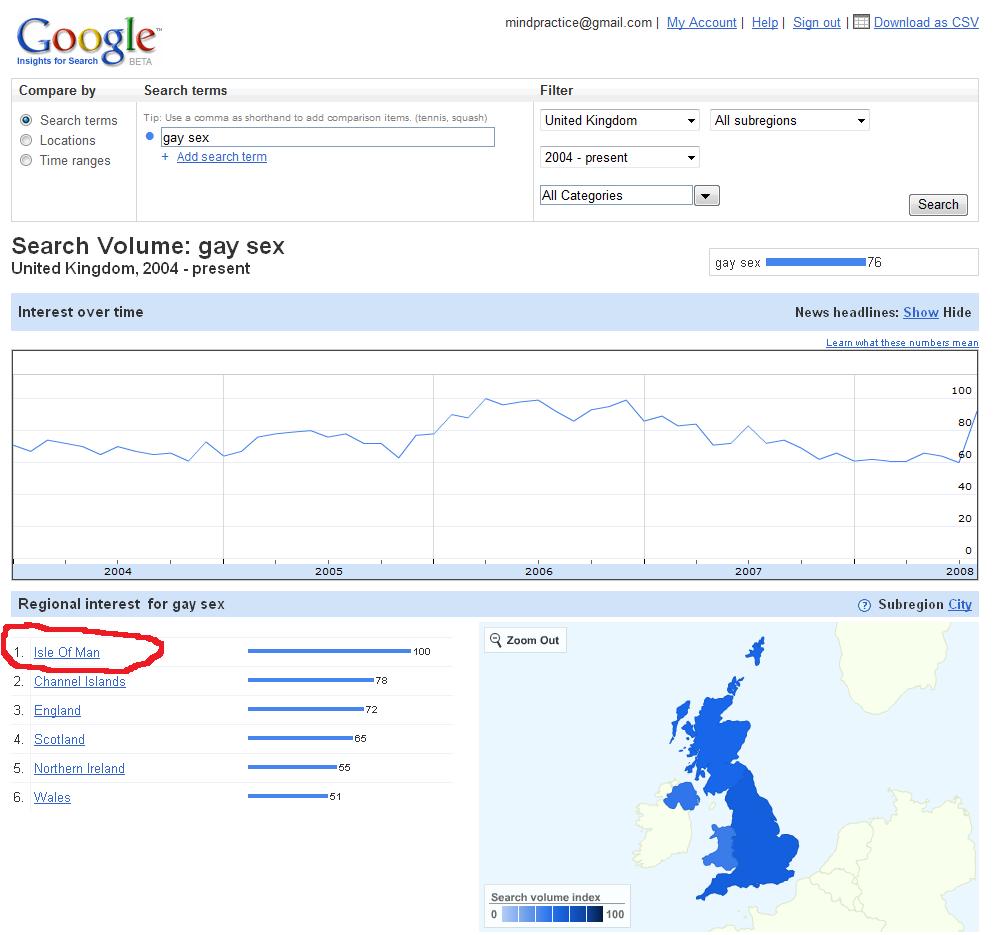This screenshot has width=997, height=935.
Task: Click the mindpractice@gmail.com account text
Action: click(x=579, y=22)
